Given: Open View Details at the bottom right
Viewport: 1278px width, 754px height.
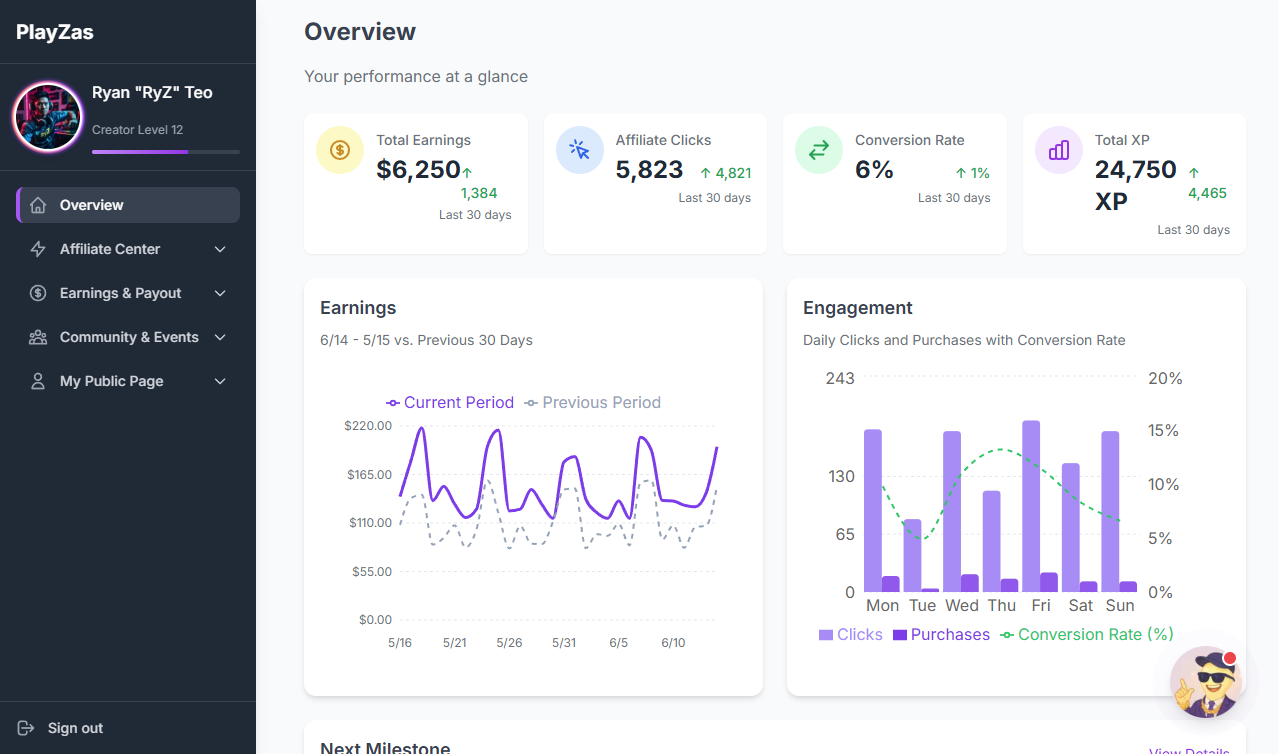Looking at the screenshot, I should pyautogui.click(x=1189, y=748).
